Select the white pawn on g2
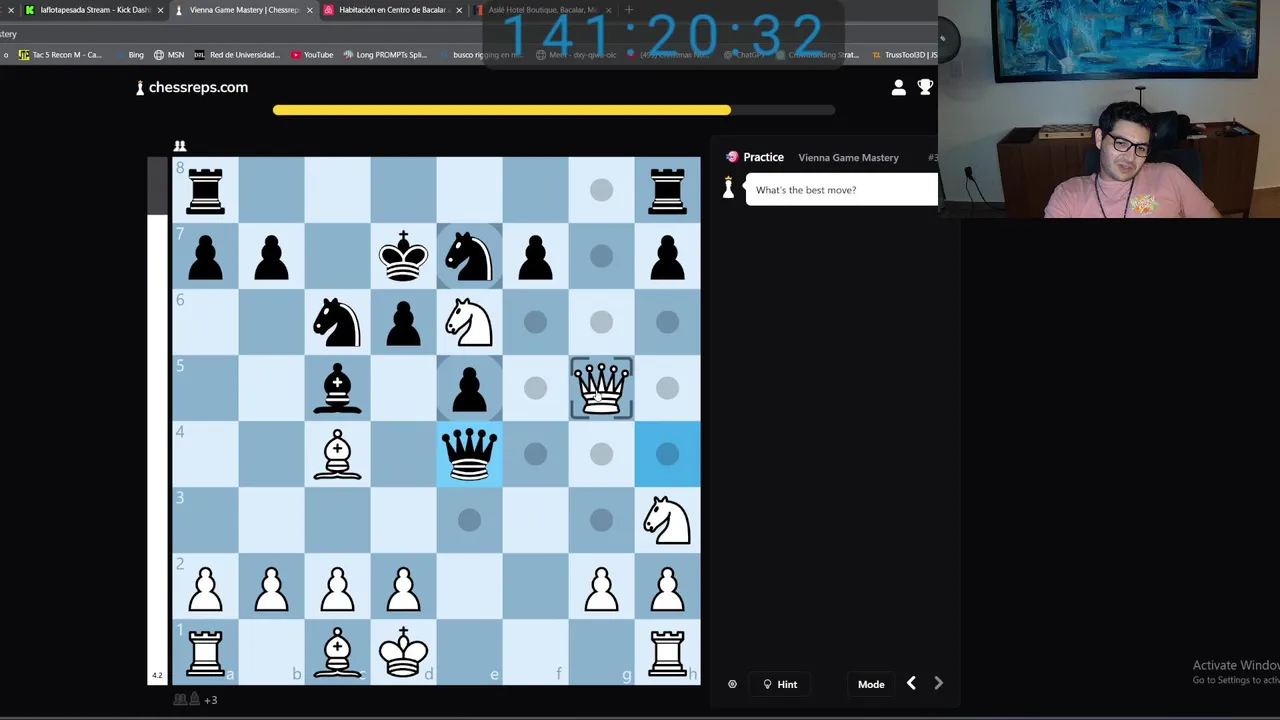 pos(601,587)
